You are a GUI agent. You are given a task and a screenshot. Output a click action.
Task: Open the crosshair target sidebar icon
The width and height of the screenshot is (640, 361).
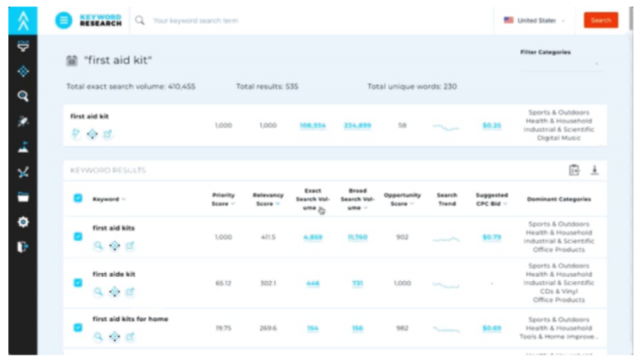(23, 71)
